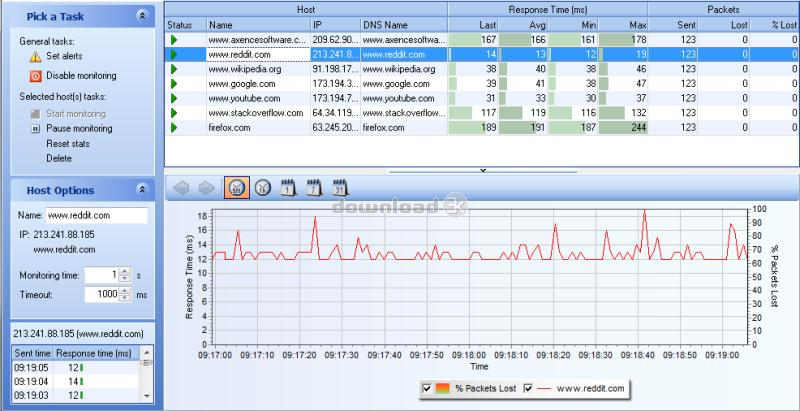Select the www.google.com host name cell
The height and width of the screenshot is (411, 800).
pos(258,84)
